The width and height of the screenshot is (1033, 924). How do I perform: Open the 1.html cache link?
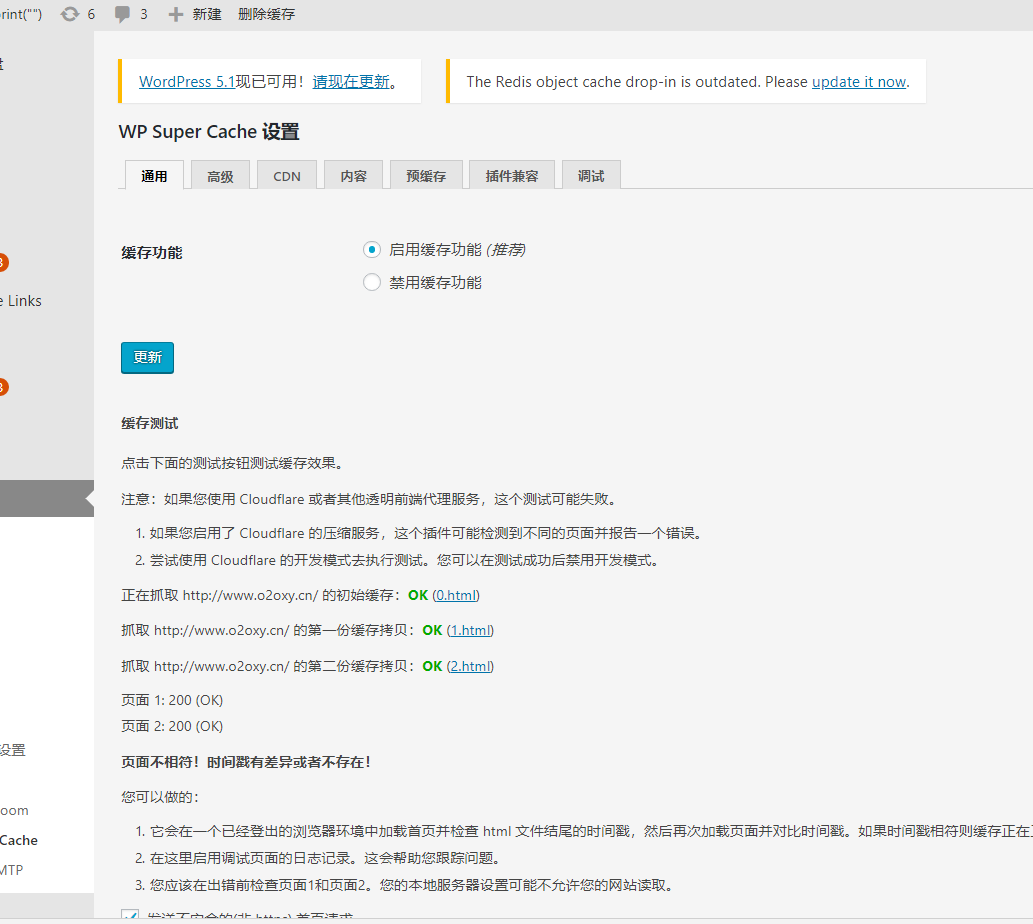[x=470, y=630]
